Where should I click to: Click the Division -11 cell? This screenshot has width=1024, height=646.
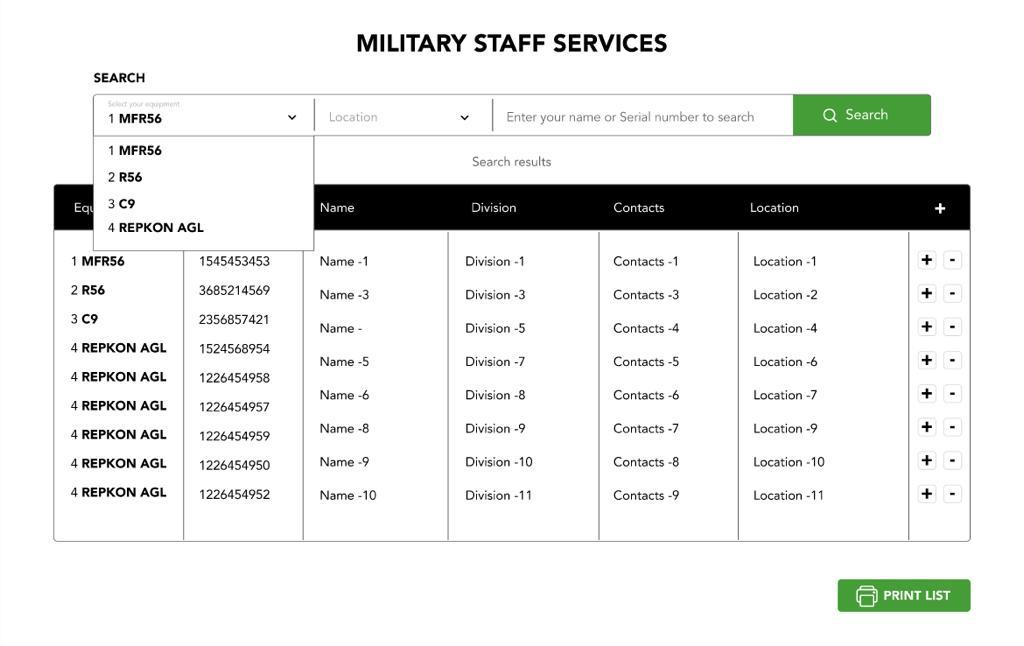pyautogui.click(x=498, y=495)
